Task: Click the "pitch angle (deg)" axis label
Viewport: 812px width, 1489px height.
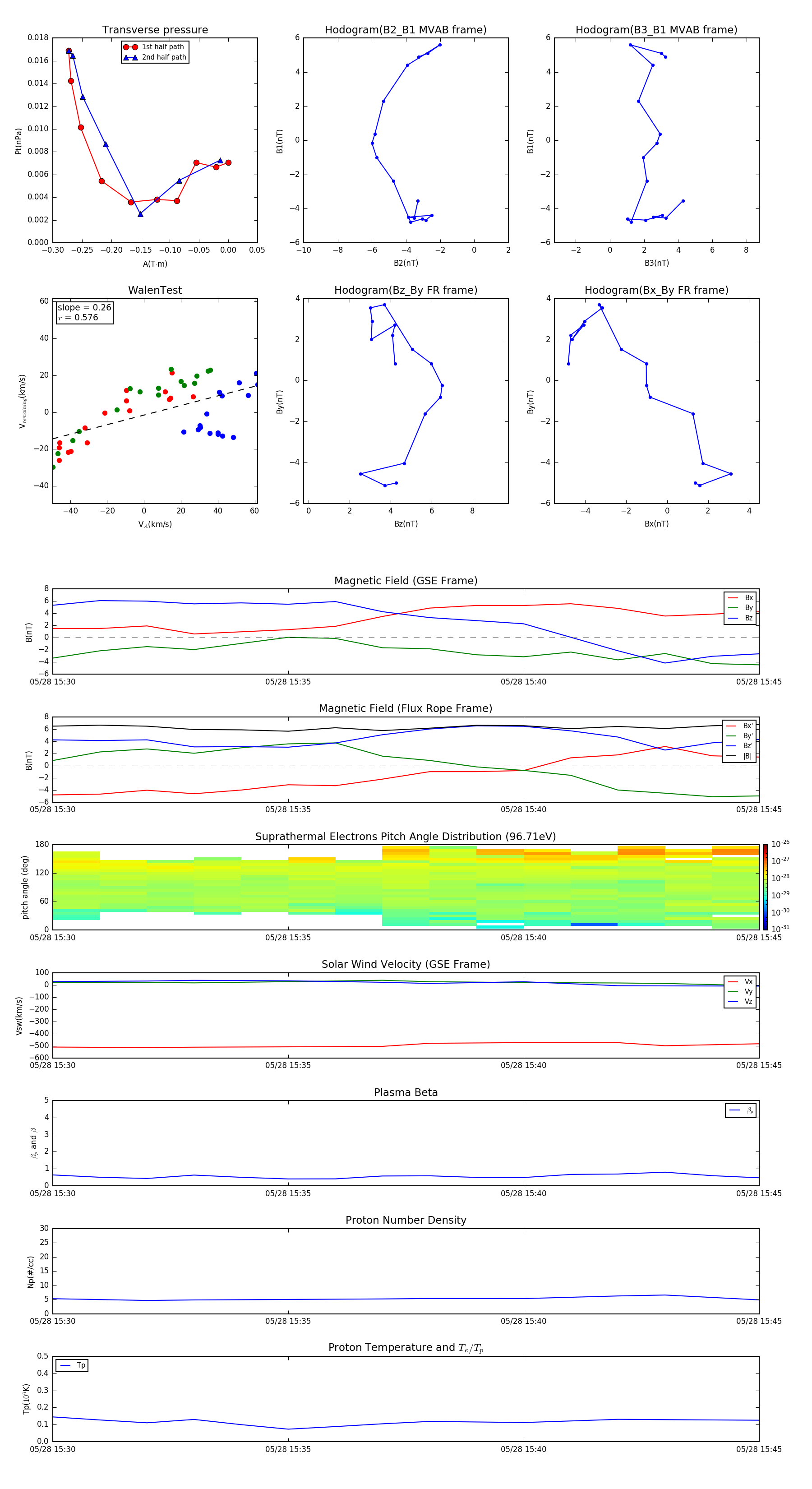Action: point(25,887)
